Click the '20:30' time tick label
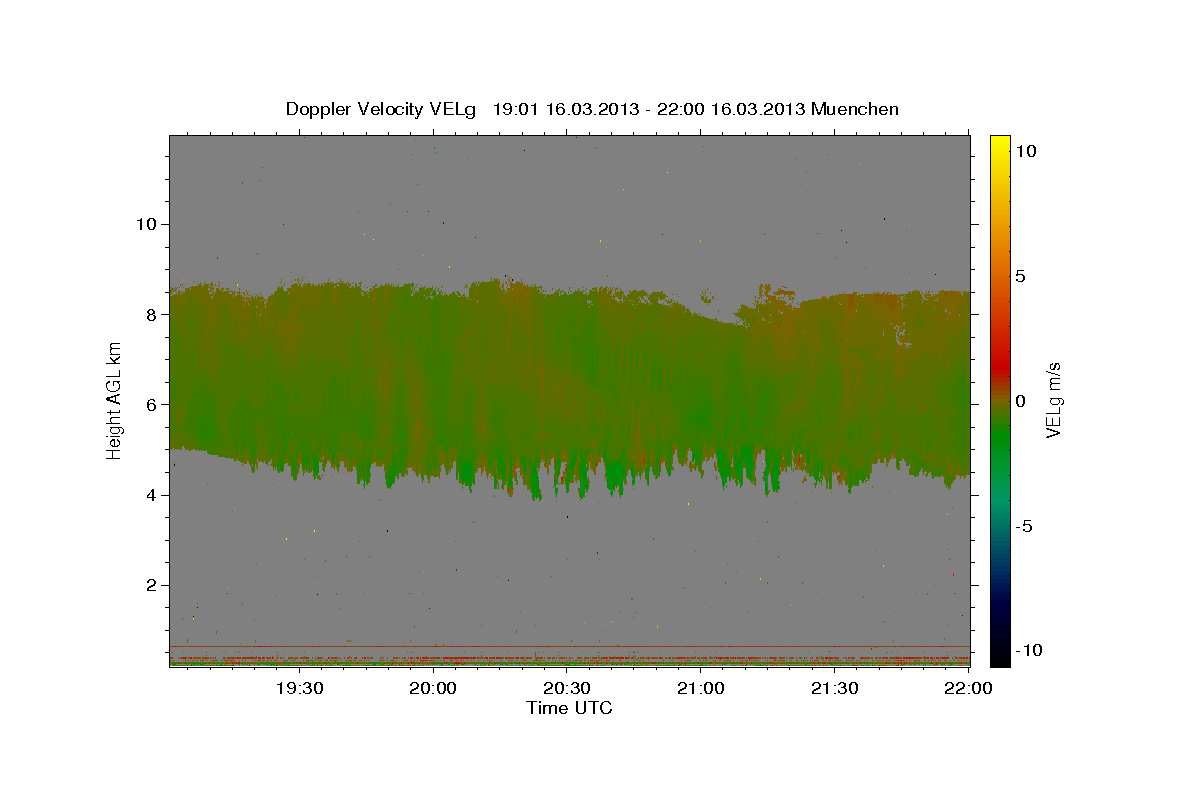 click(x=567, y=688)
